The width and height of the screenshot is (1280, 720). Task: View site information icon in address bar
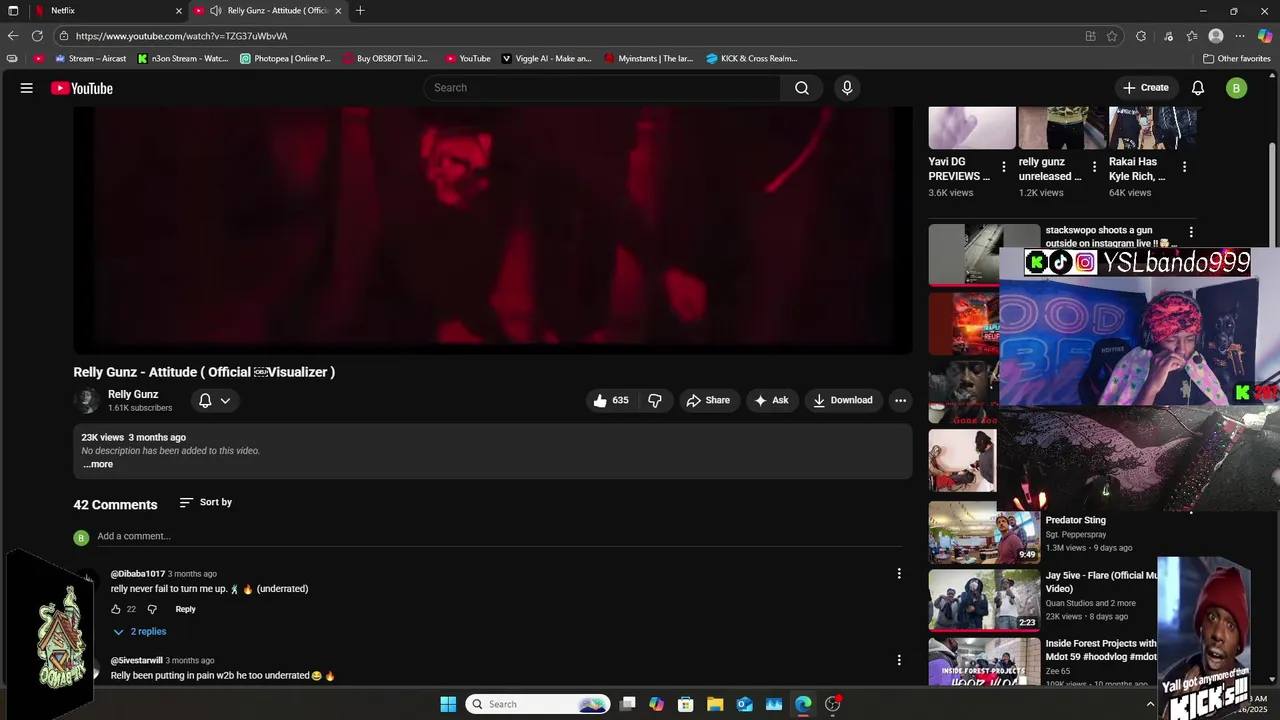pos(64,36)
